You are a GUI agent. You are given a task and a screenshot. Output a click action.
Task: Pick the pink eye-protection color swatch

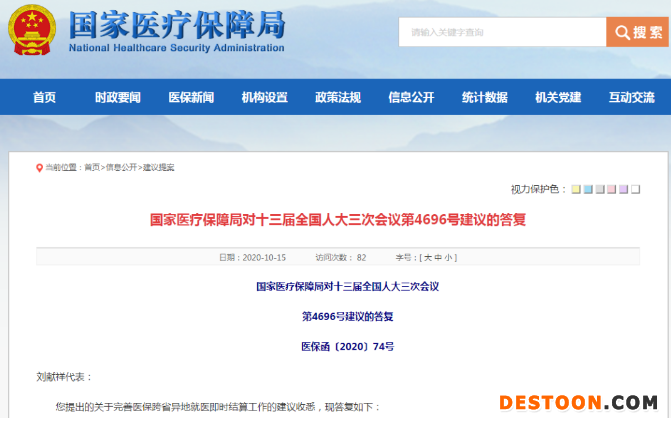[611, 189]
